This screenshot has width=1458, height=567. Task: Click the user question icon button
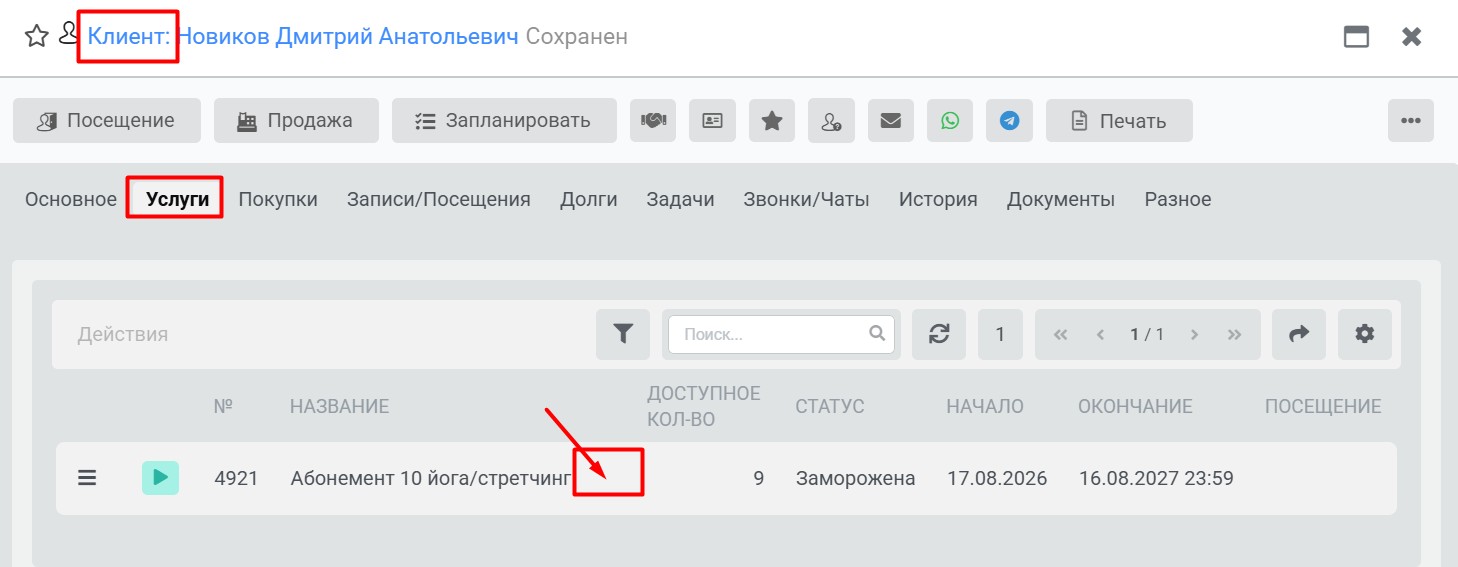coord(831,121)
